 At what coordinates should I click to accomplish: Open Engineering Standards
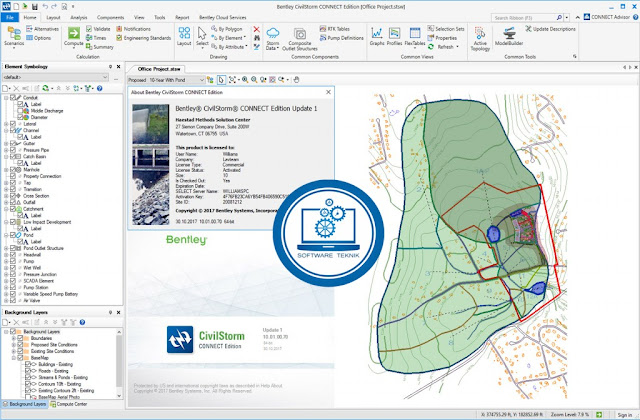pos(143,38)
